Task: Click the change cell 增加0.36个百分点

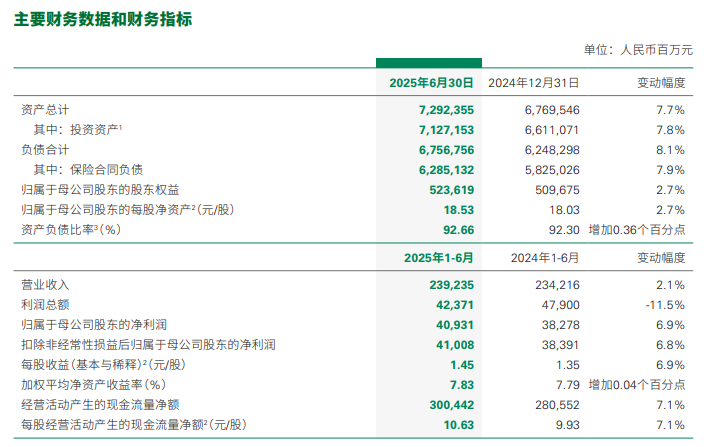Action: click(x=637, y=230)
